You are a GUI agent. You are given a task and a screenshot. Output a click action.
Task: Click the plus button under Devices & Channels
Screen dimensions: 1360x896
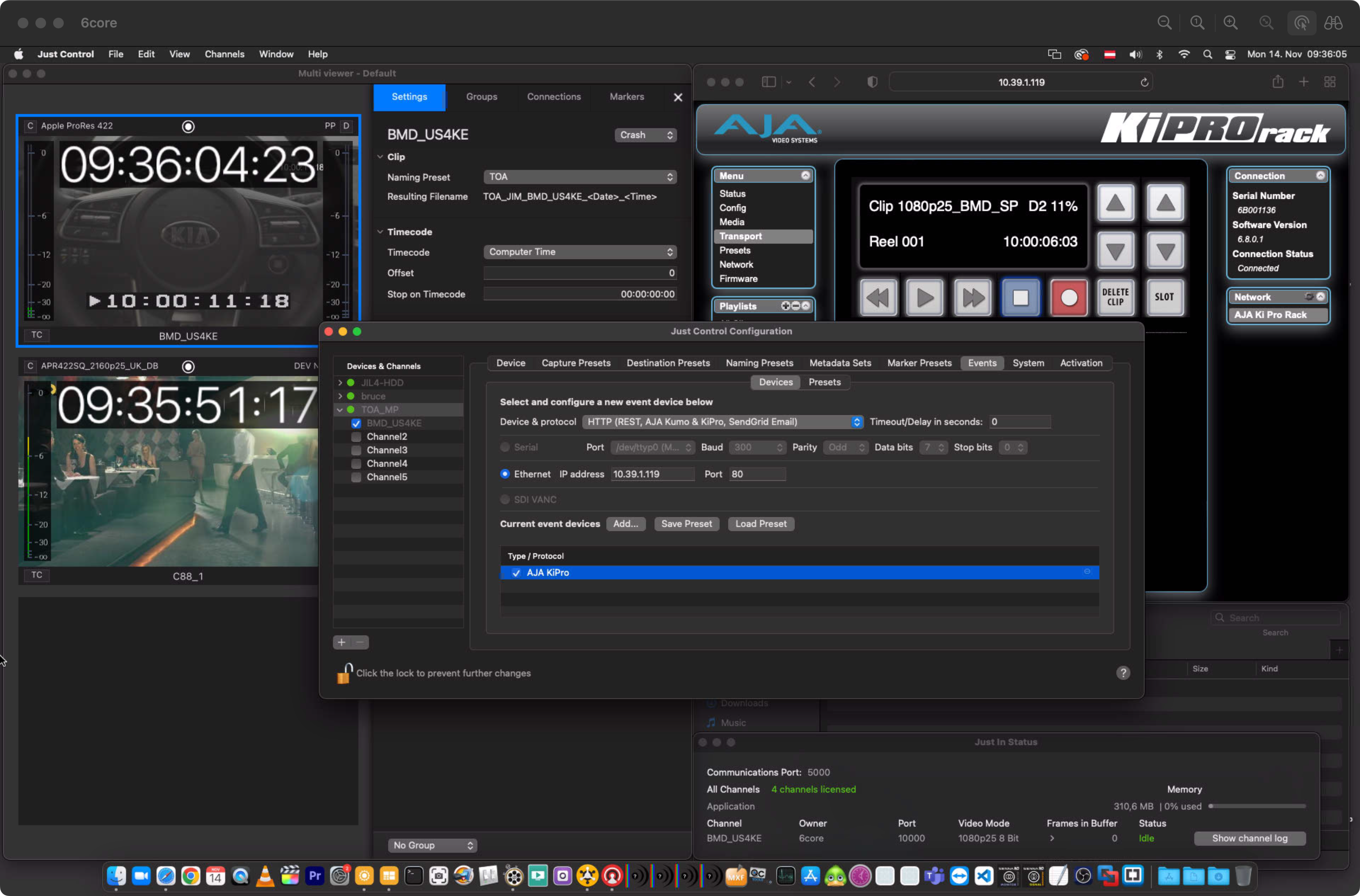[342, 642]
